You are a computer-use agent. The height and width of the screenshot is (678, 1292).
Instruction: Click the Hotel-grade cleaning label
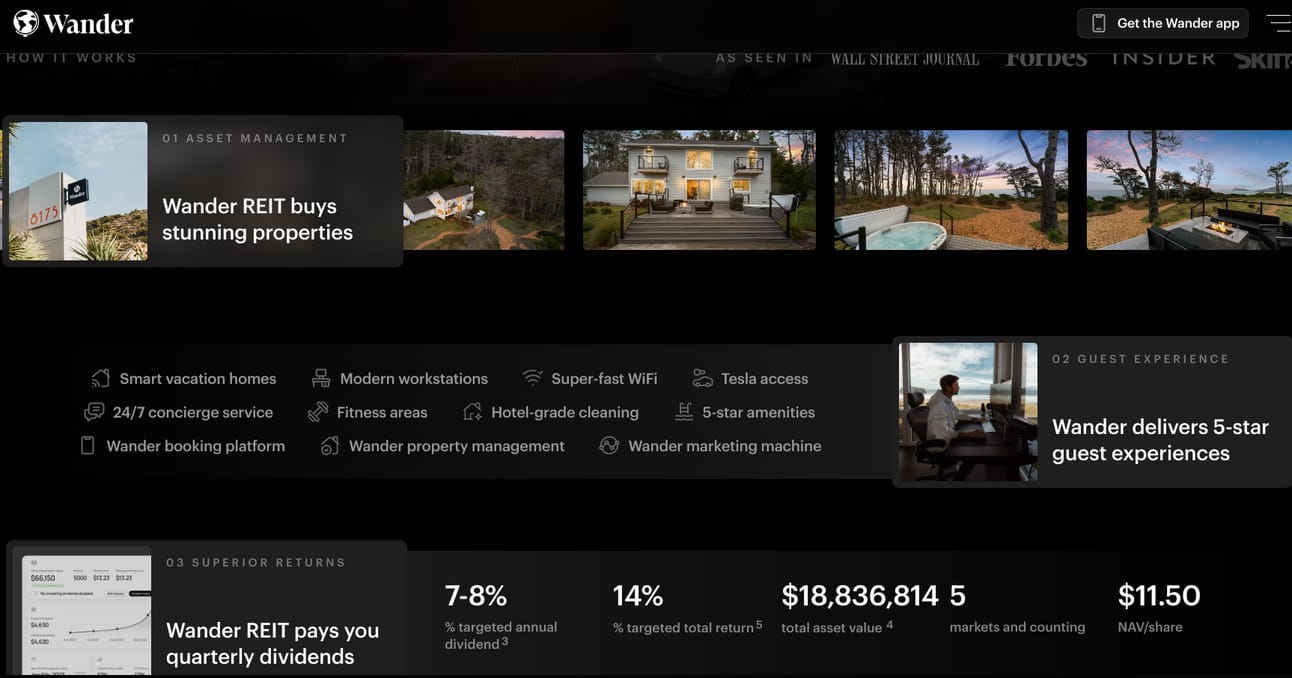click(x=565, y=412)
